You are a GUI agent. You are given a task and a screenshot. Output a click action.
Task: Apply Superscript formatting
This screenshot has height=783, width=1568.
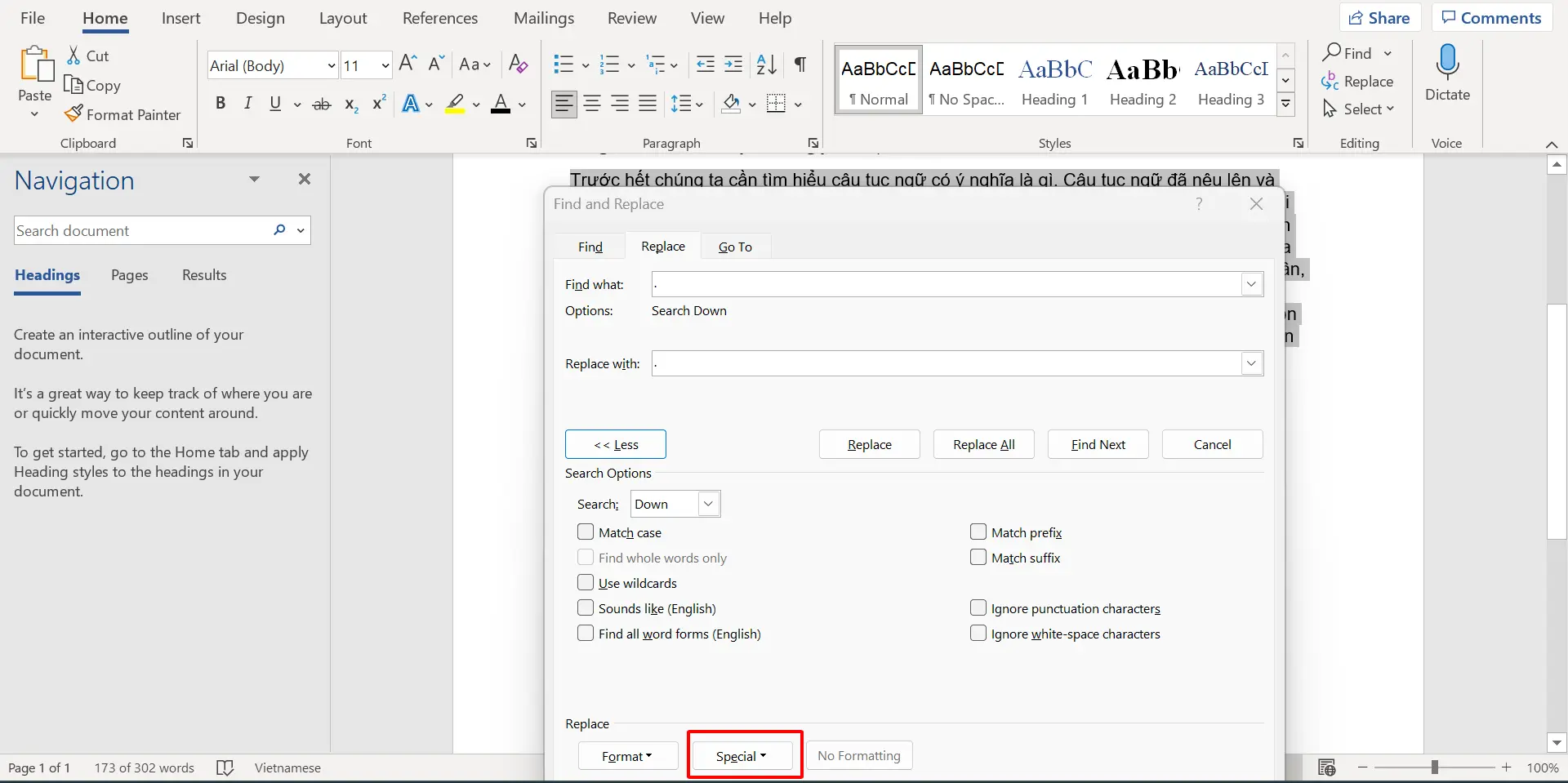point(379,103)
